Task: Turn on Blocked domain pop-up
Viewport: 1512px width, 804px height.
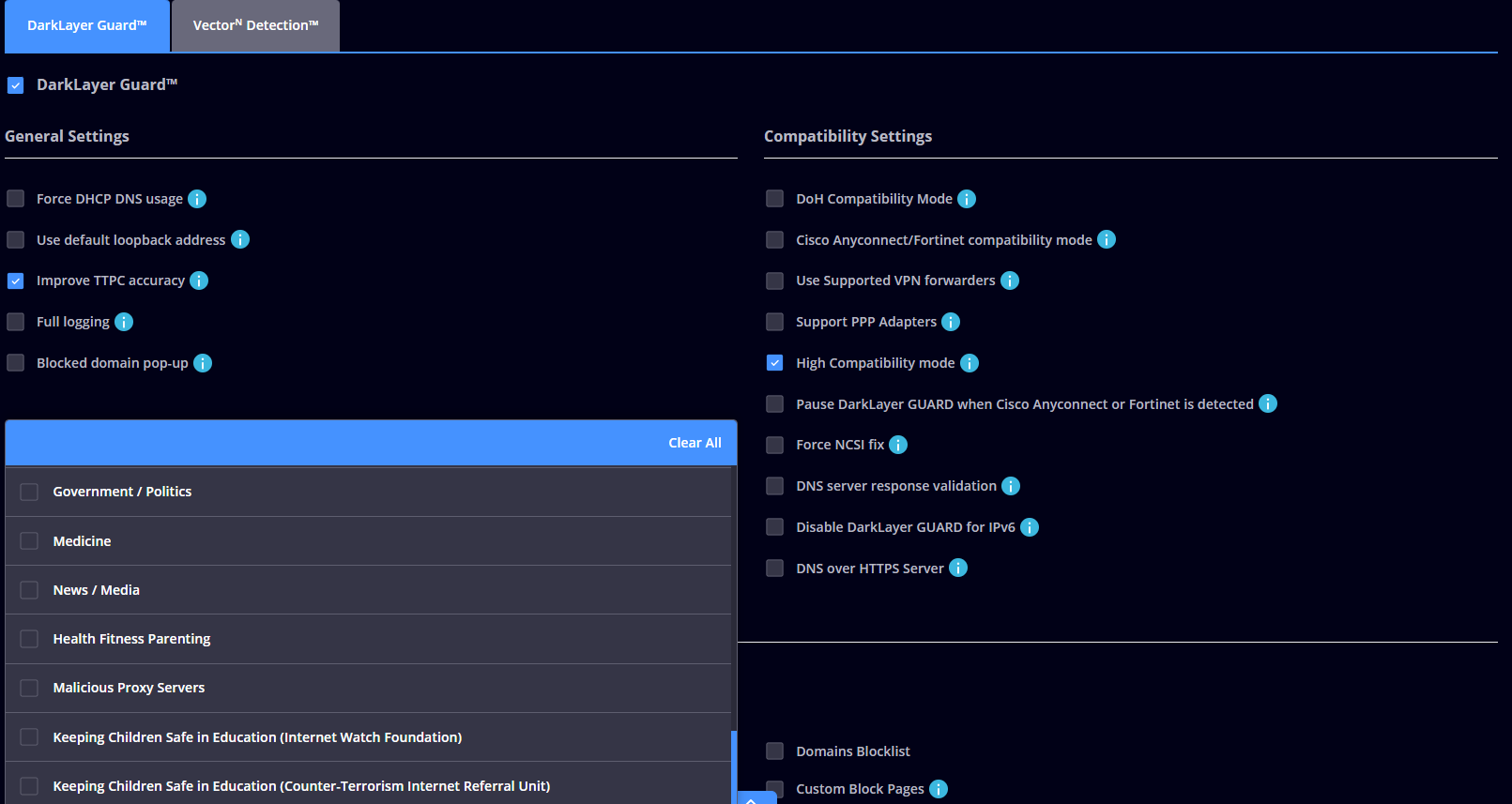Action: pos(15,363)
